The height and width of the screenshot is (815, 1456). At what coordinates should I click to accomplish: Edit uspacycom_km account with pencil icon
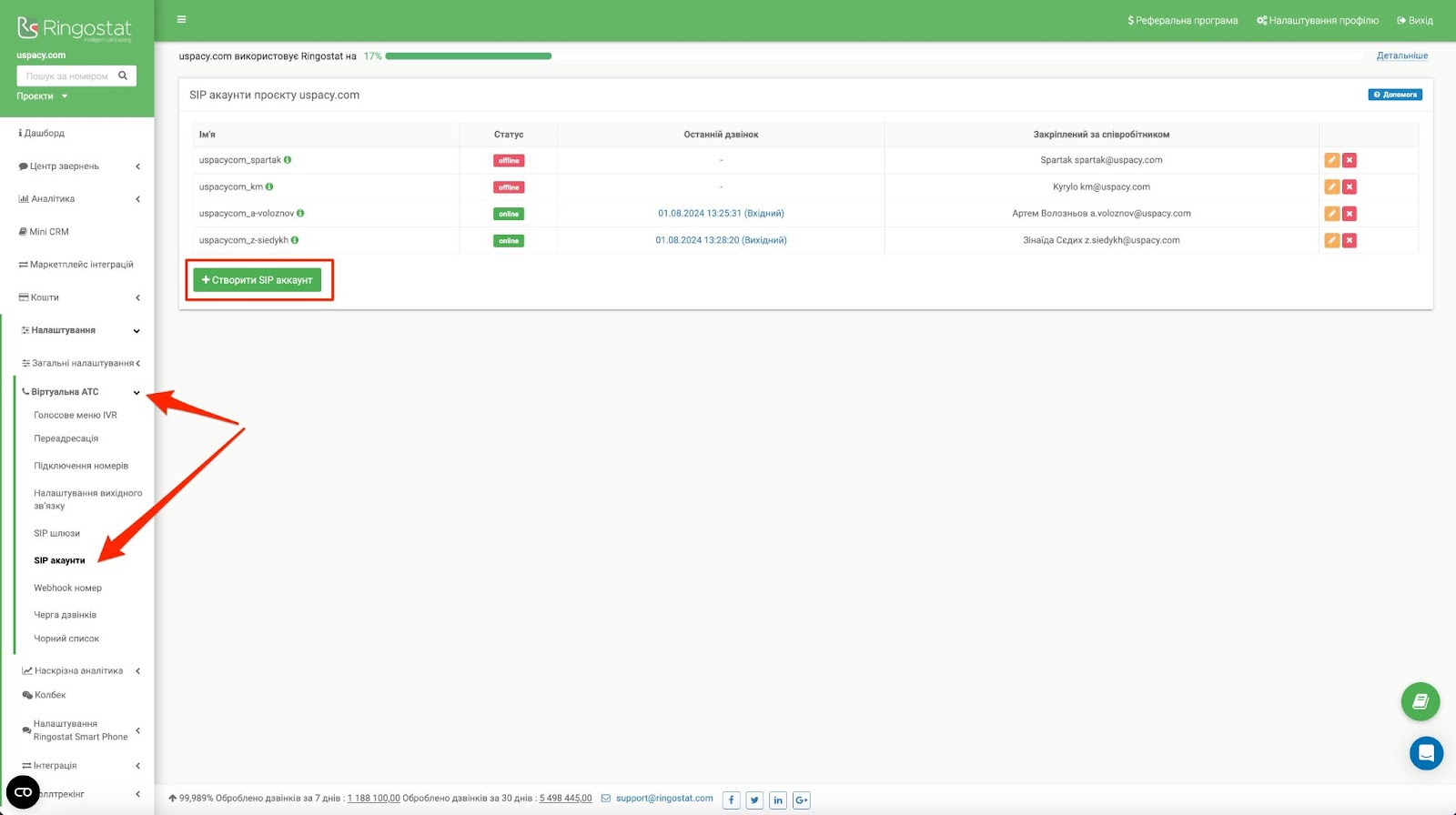pyautogui.click(x=1331, y=186)
